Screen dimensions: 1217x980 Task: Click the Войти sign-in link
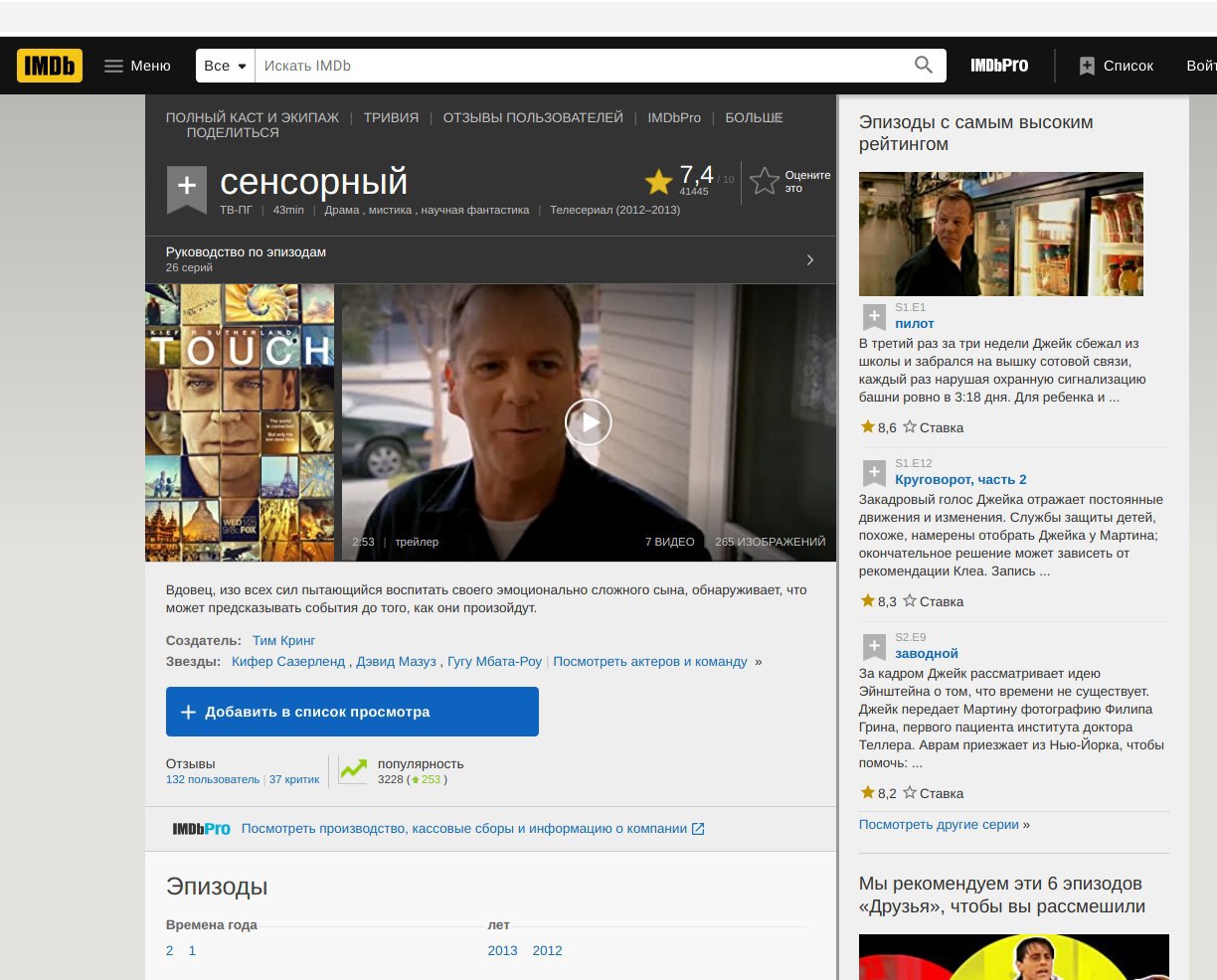(x=1201, y=66)
